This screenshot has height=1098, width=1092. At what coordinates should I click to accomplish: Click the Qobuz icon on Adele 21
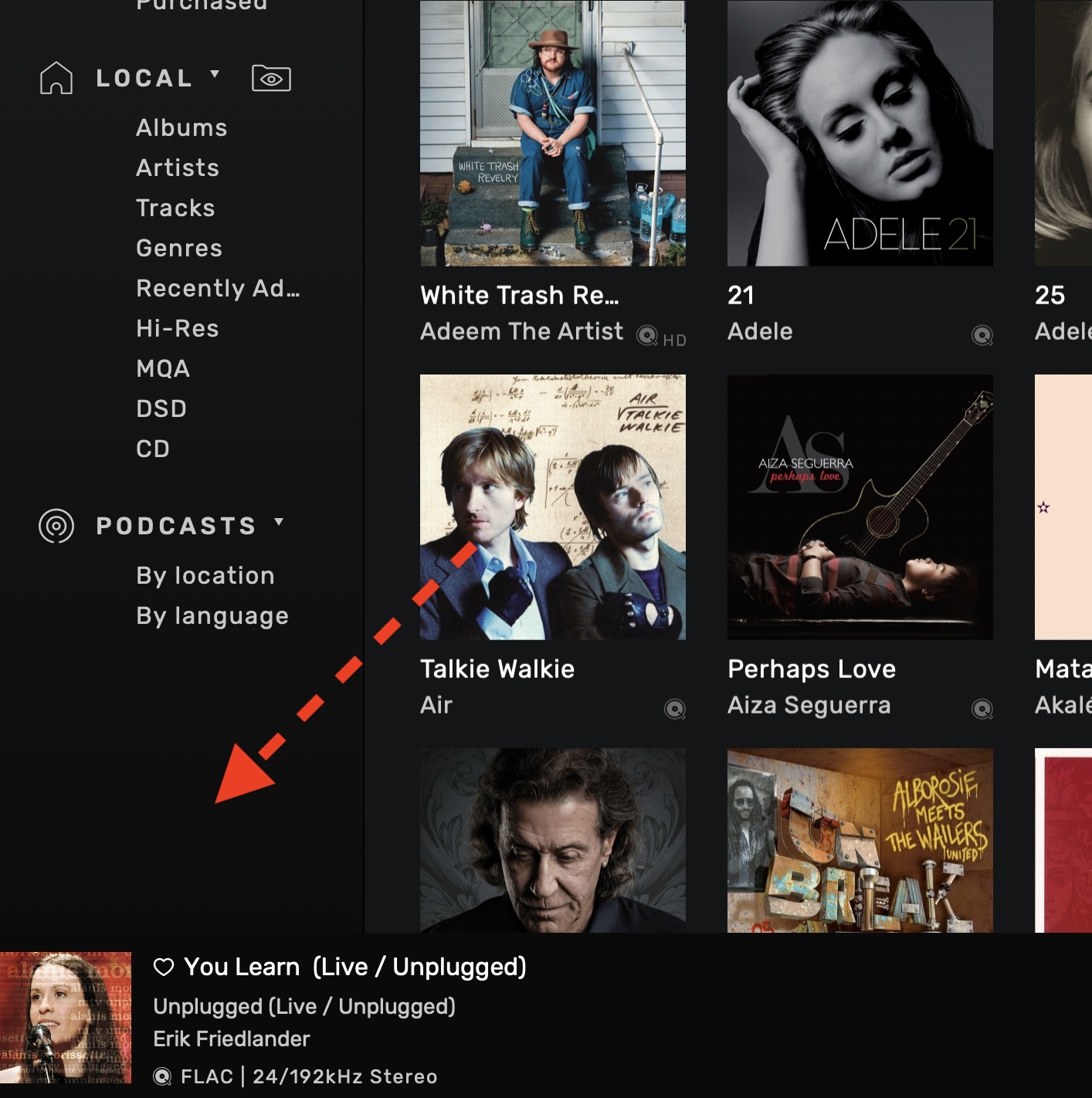[x=982, y=336]
